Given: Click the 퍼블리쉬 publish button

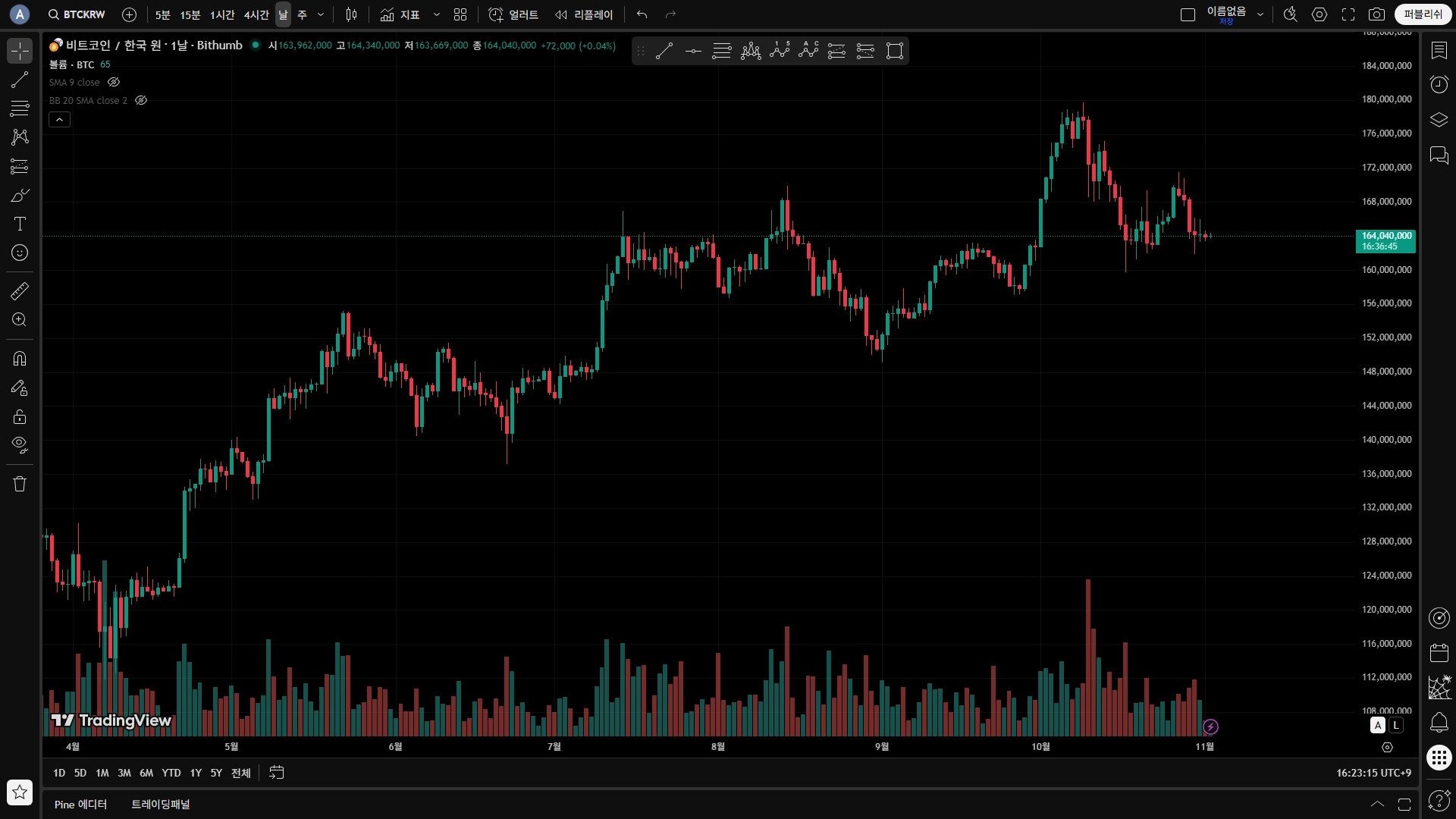Looking at the screenshot, I should click(1423, 14).
